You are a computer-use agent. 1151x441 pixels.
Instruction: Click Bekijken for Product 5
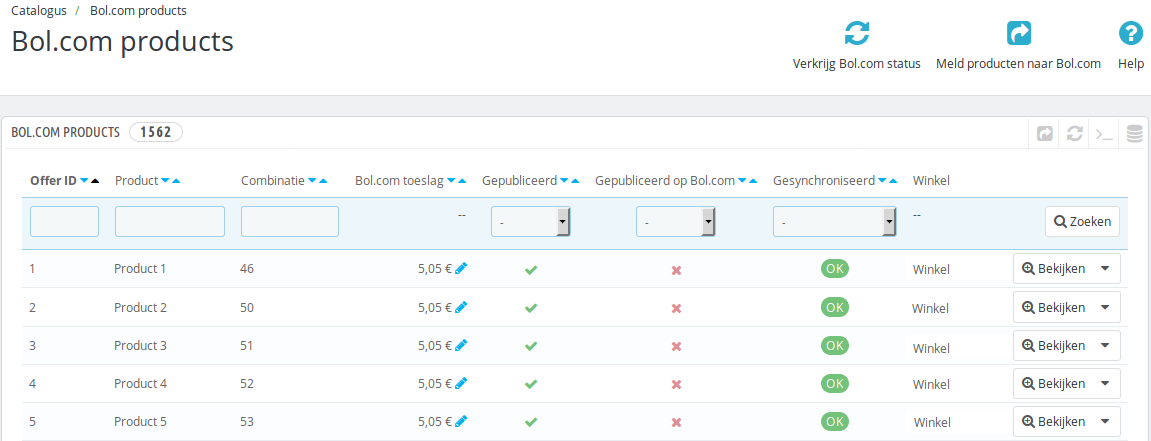1055,421
